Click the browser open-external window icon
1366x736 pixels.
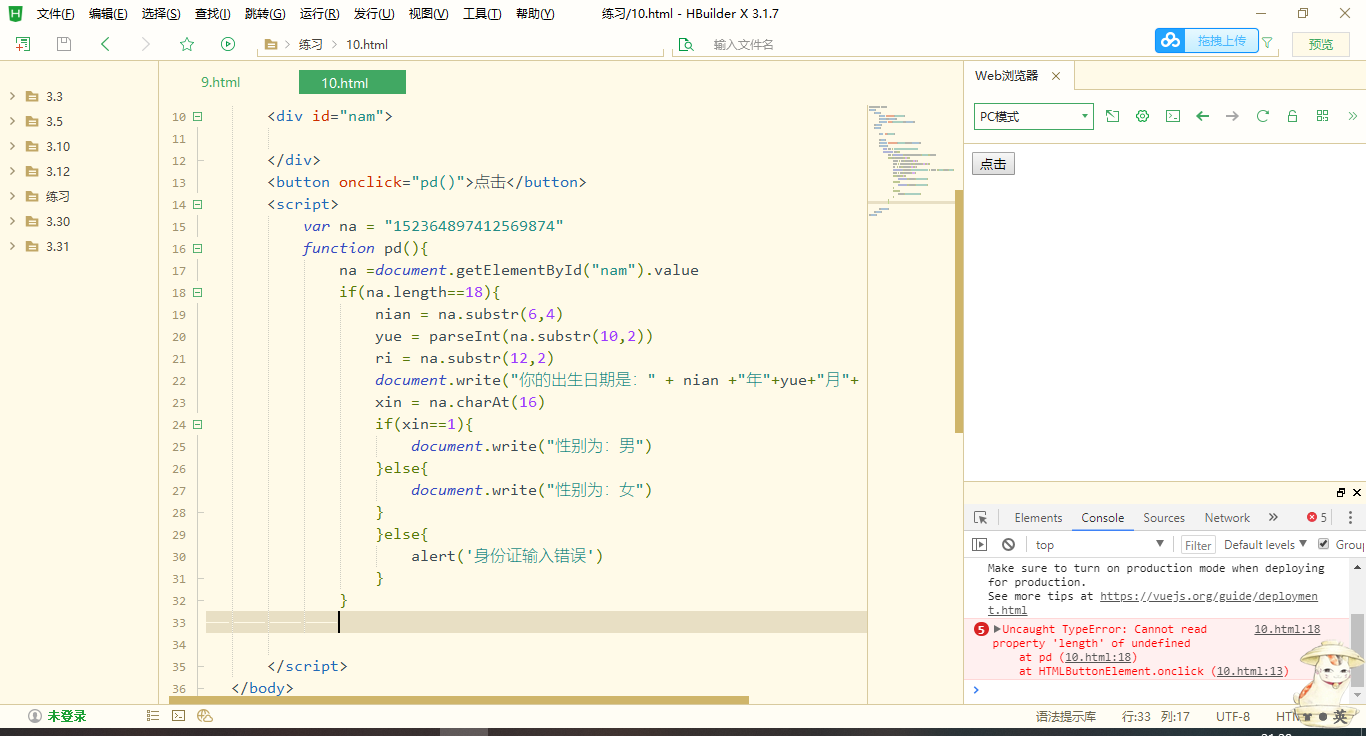click(x=1113, y=116)
